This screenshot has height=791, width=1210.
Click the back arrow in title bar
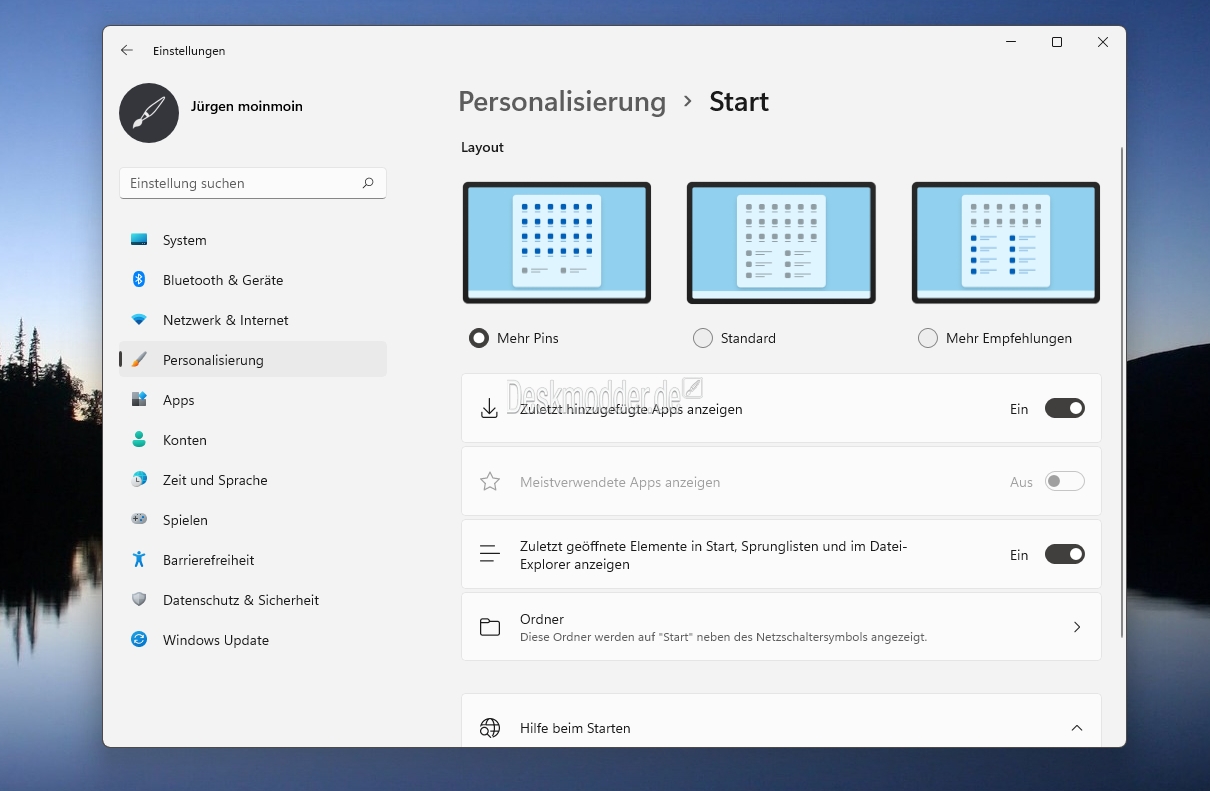click(127, 50)
